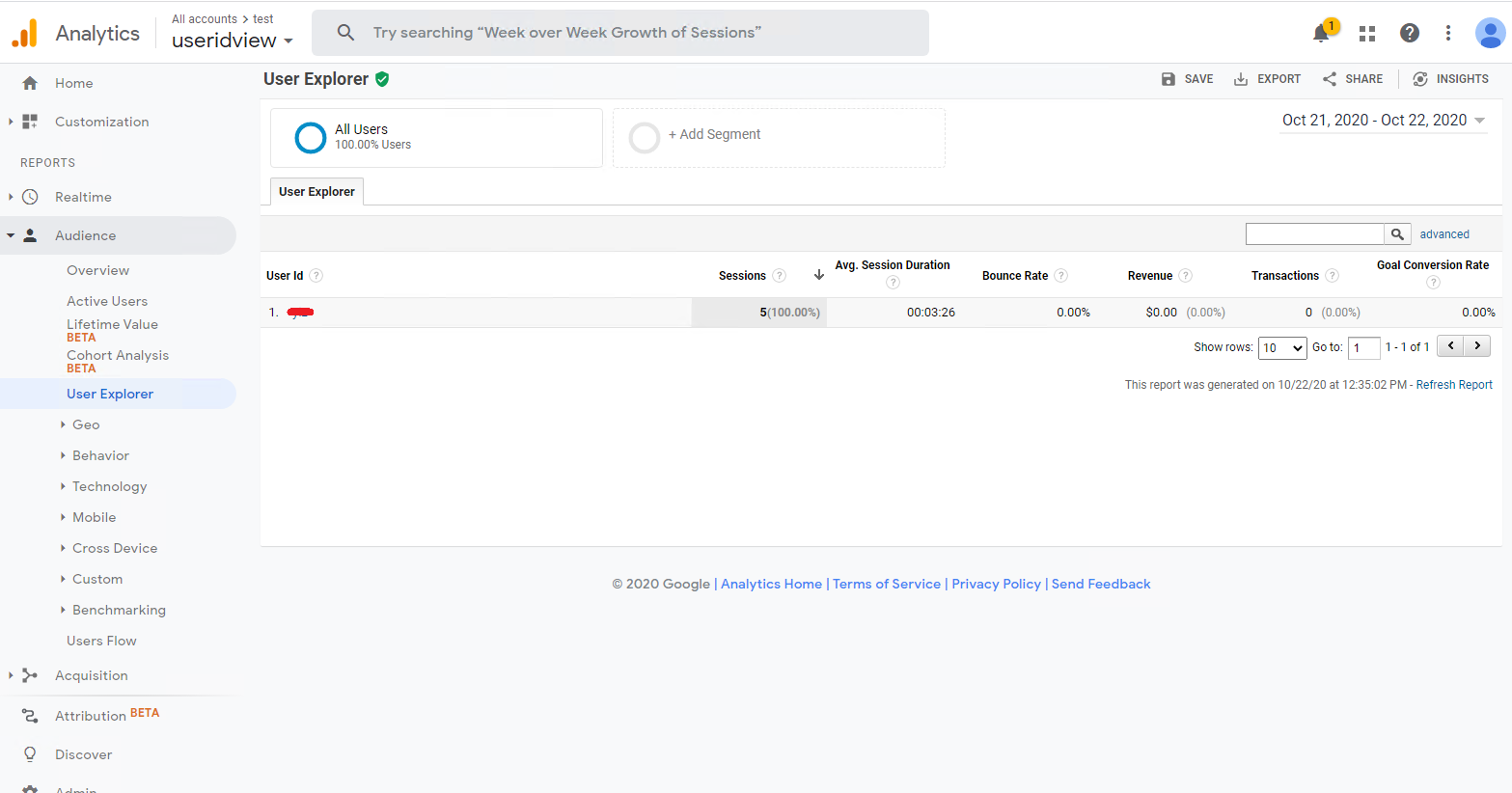This screenshot has height=793, width=1512.
Task: Open Overview under Audience
Action: pyautogui.click(x=97, y=270)
